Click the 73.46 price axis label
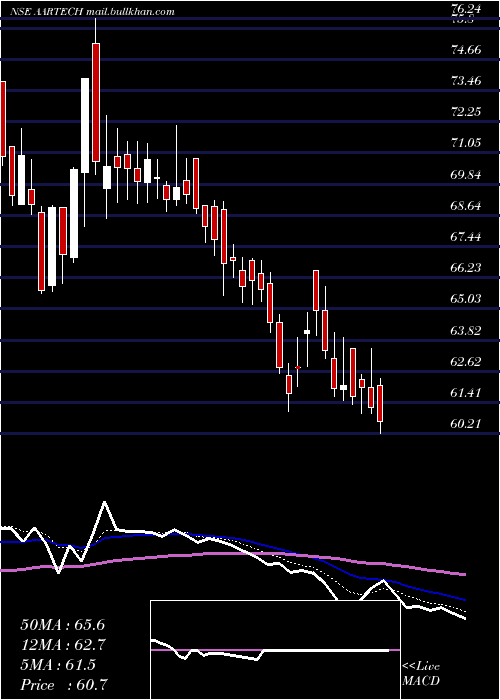 466,81
